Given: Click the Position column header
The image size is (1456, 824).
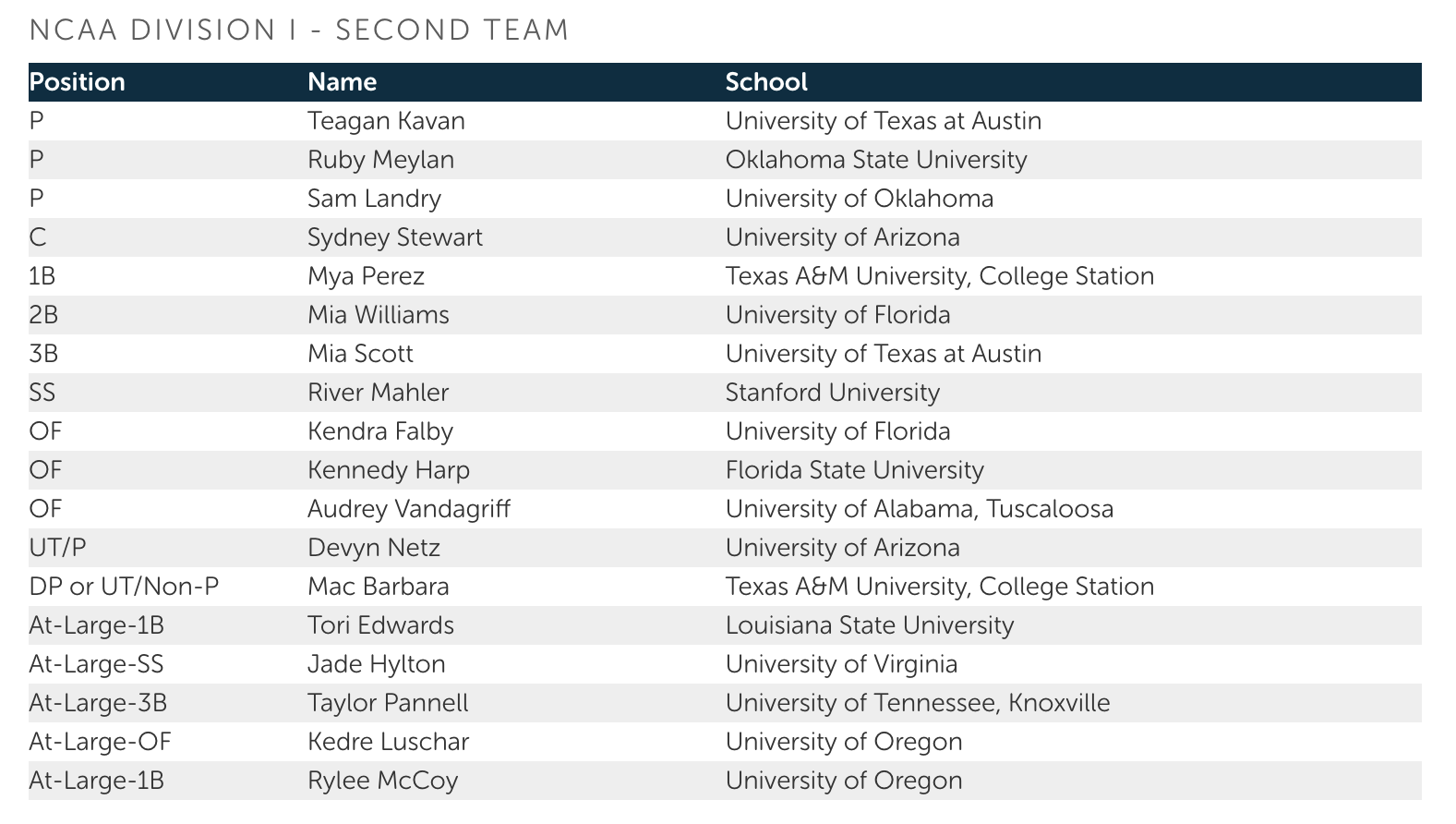Looking at the screenshot, I should point(78,82).
